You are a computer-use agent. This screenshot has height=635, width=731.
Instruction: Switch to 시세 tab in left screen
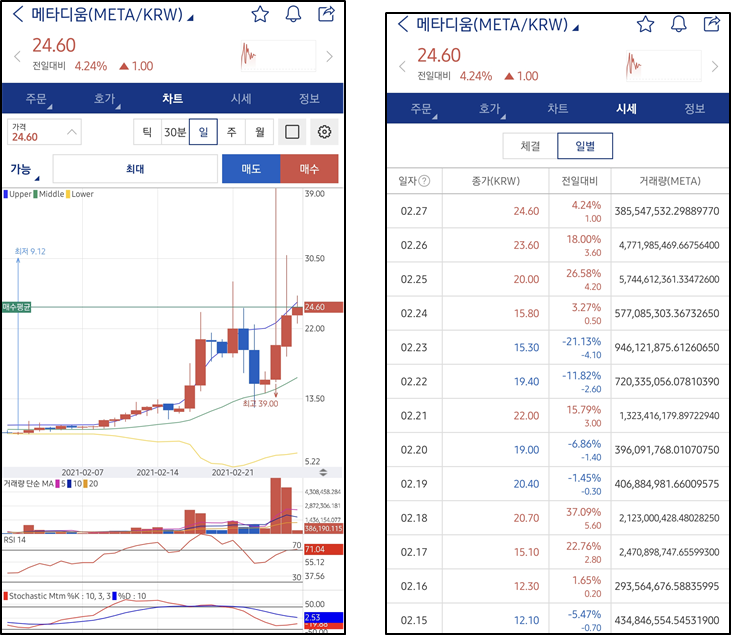click(241, 99)
